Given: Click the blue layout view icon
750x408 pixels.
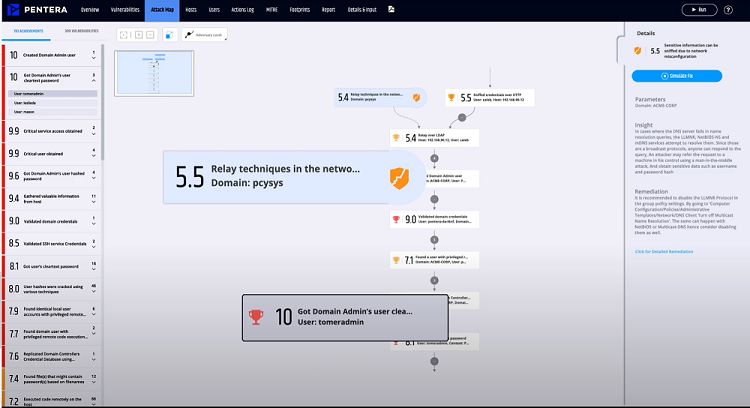Looking at the screenshot, I should [x=167, y=34].
